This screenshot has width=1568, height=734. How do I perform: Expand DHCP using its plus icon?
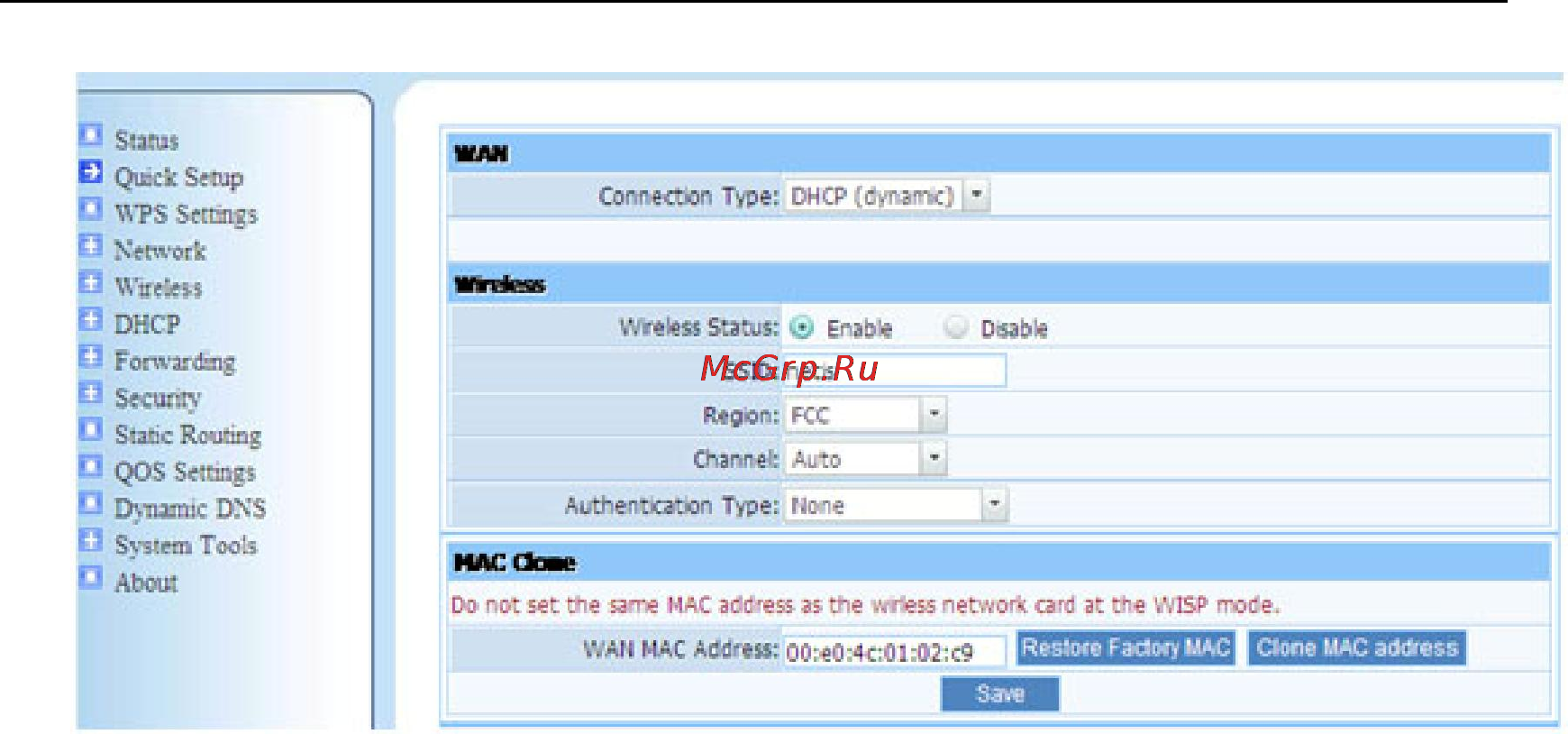90,319
